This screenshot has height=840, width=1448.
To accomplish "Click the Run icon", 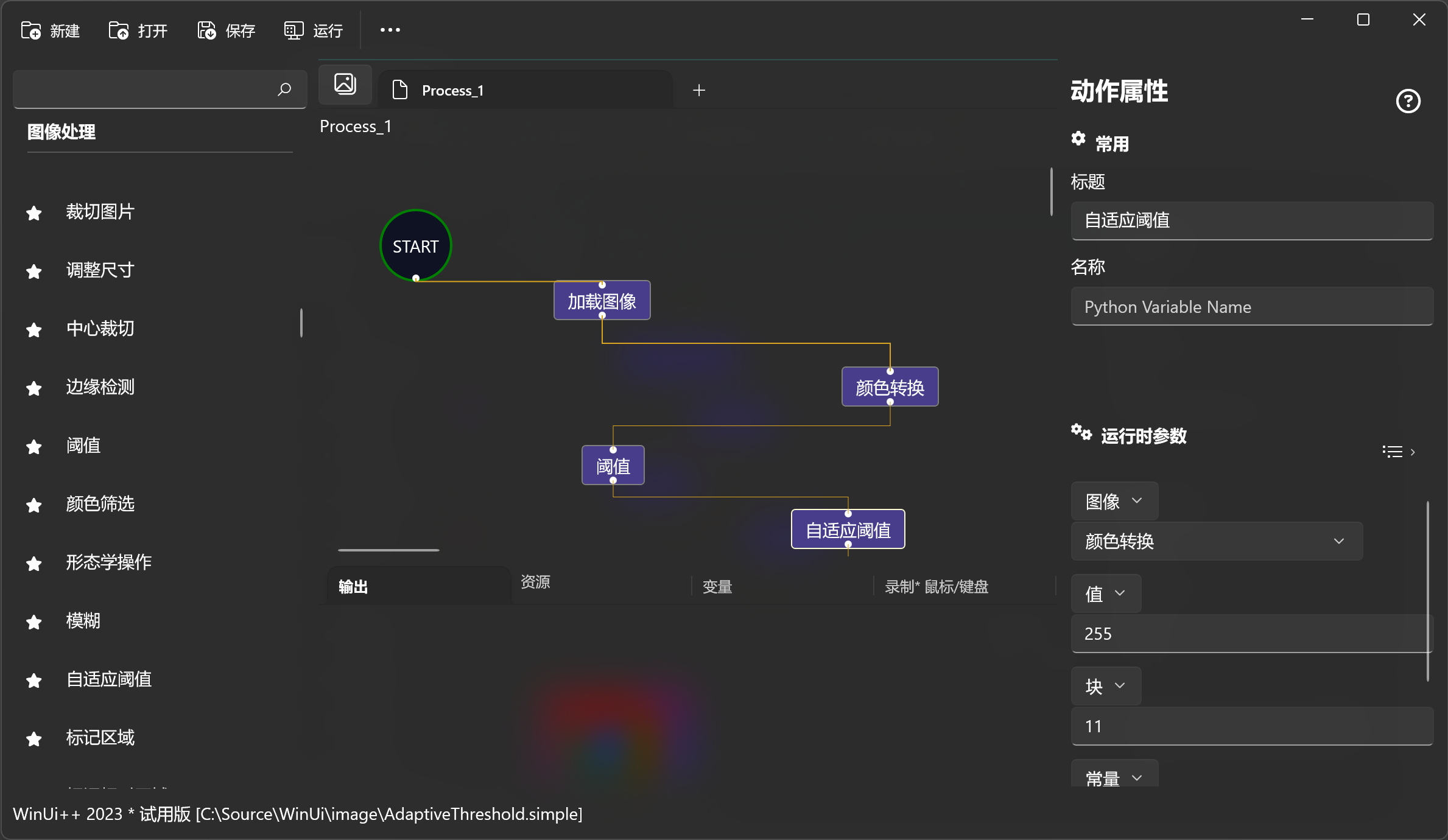I will coord(293,30).
